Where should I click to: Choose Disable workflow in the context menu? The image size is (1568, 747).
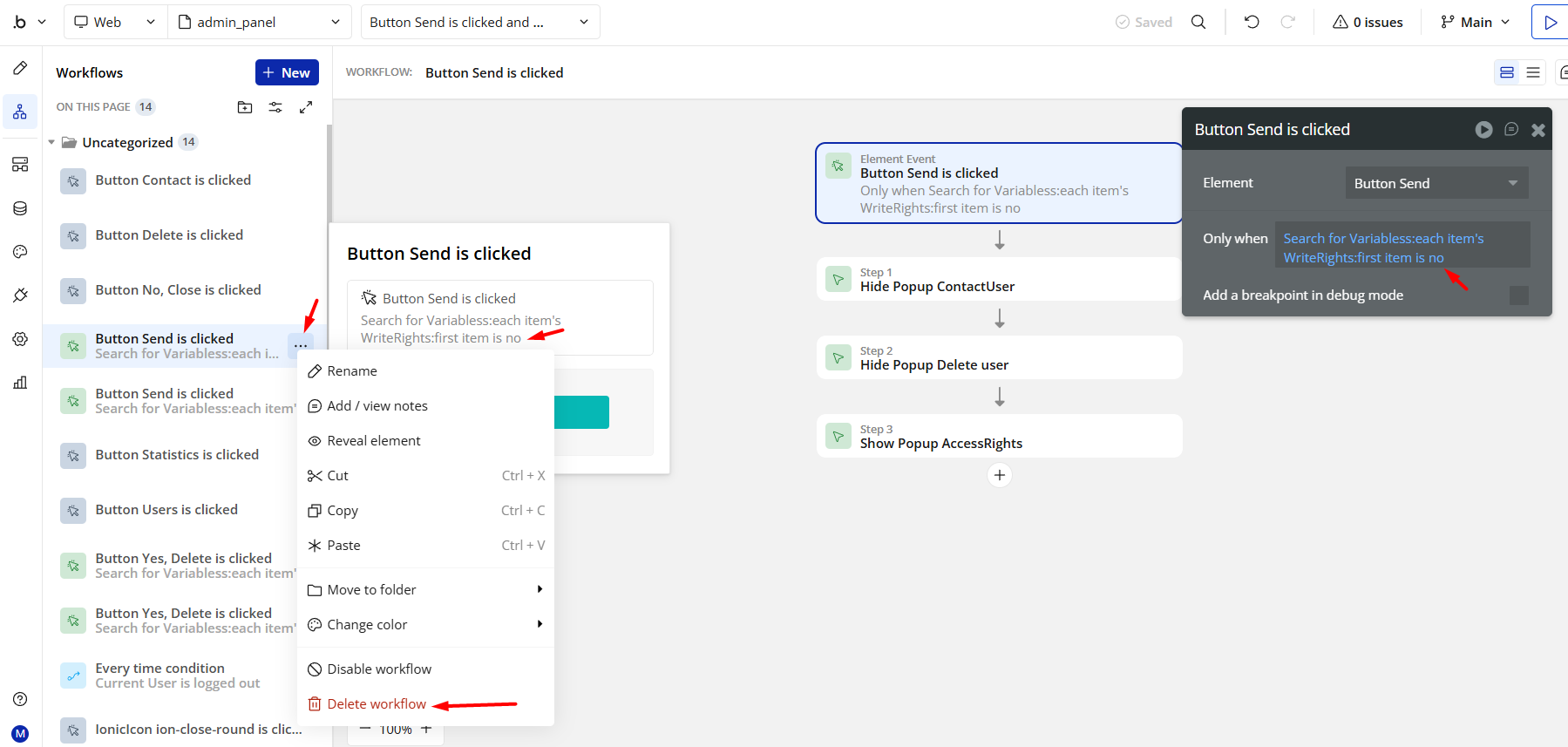click(x=378, y=669)
